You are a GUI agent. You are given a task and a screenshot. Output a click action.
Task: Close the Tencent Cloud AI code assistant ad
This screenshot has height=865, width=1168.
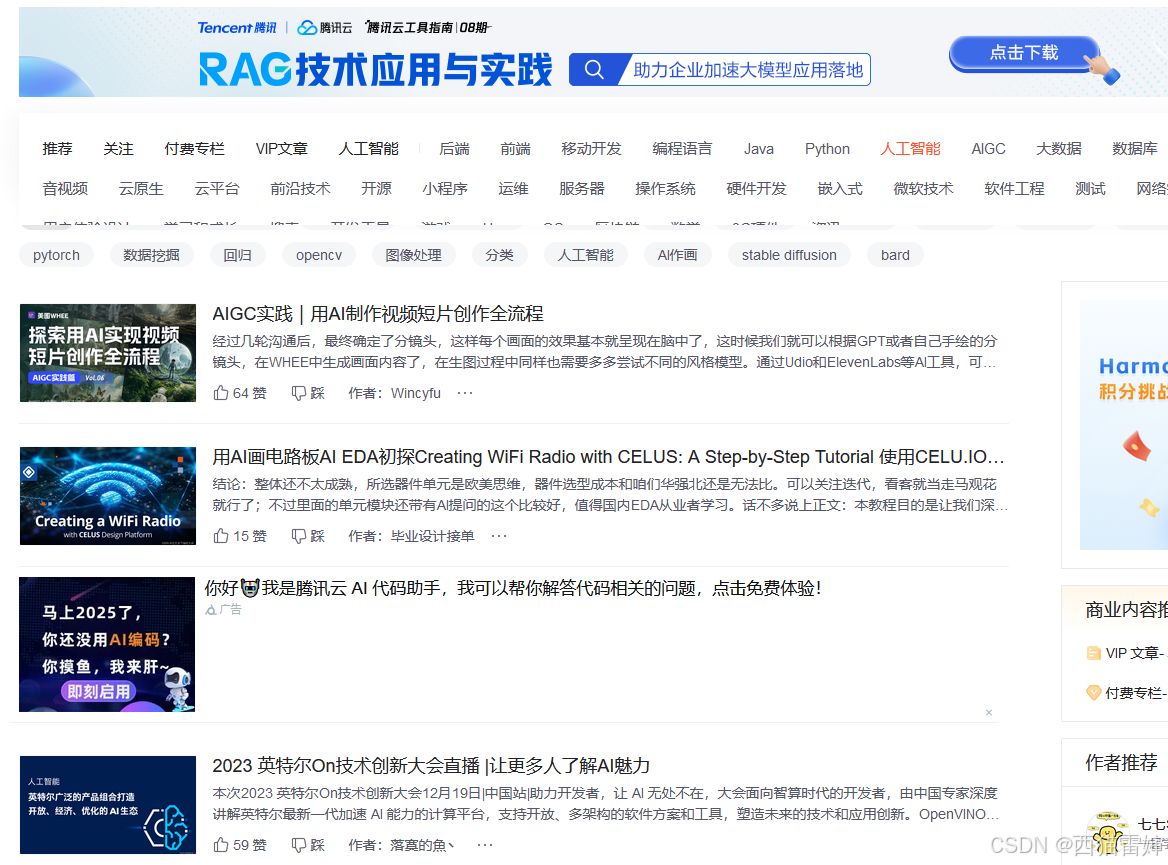point(988,712)
